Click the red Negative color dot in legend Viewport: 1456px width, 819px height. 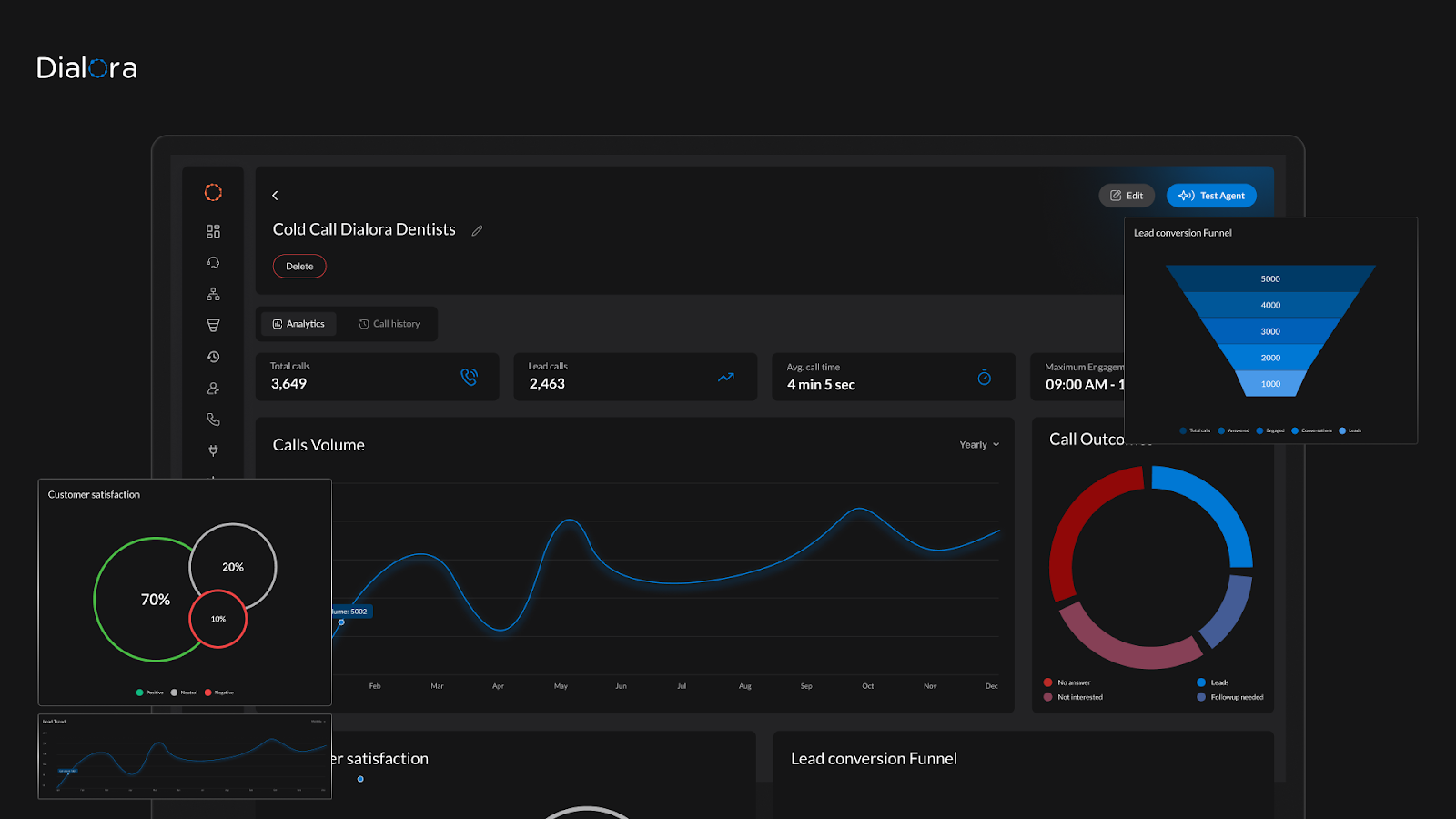point(208,692)
